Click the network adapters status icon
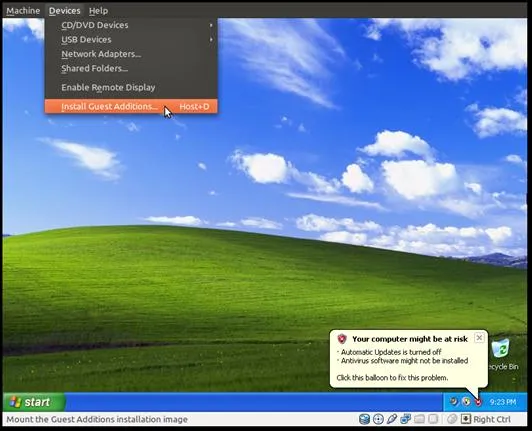532x431 pixels. [x=405, y=419]
